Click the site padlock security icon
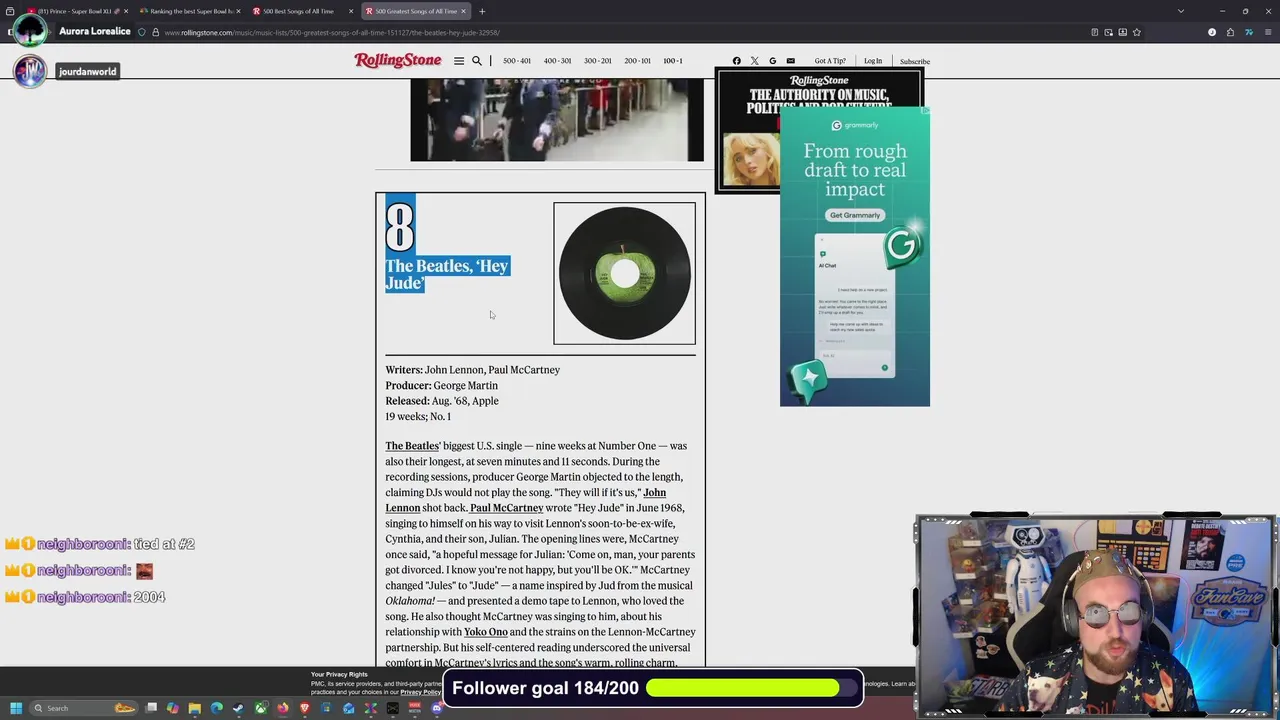Screen dimensions: 1280x720 [x=155, y=32]
